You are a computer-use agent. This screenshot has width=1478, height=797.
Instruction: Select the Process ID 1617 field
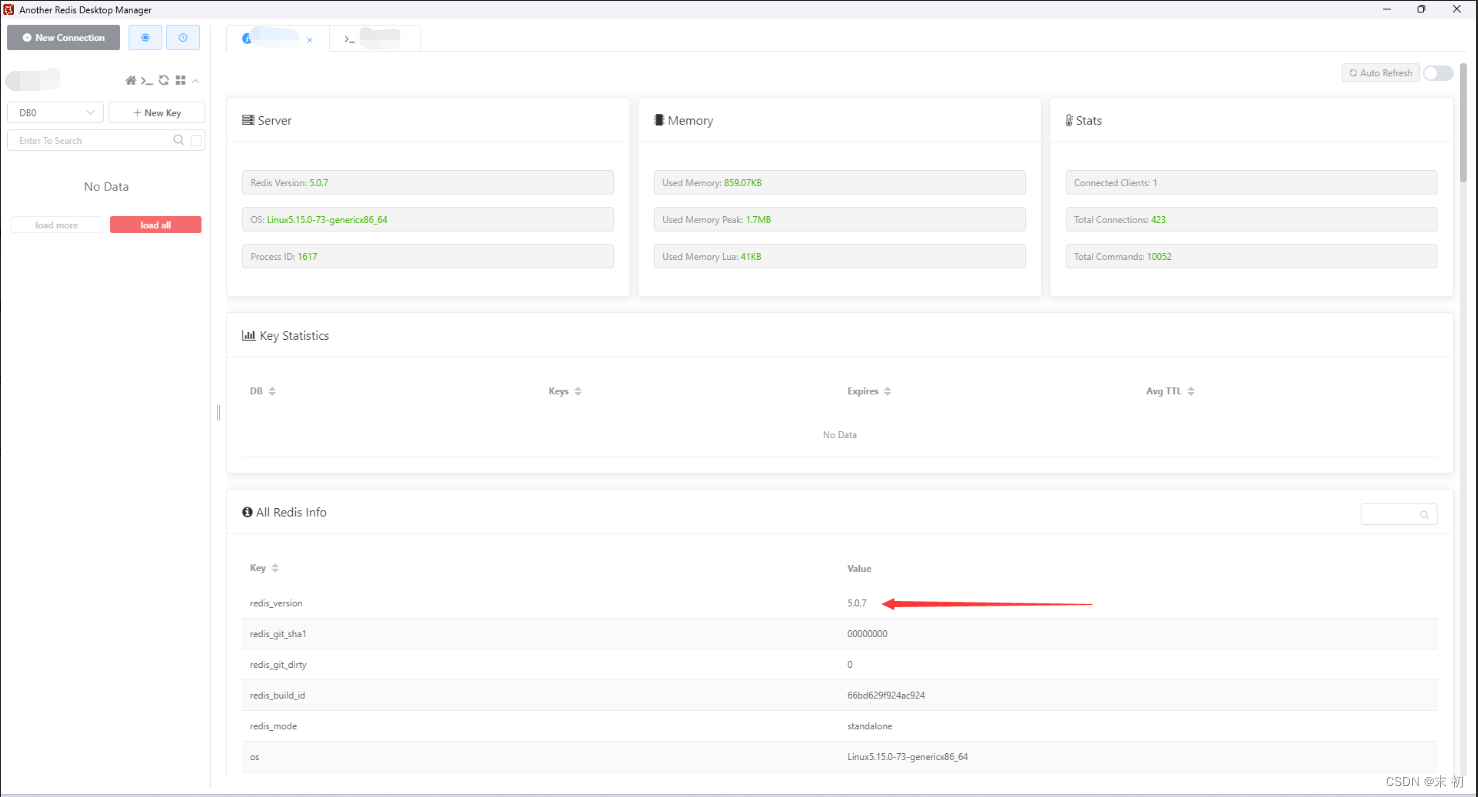click(x=428, y=256)
